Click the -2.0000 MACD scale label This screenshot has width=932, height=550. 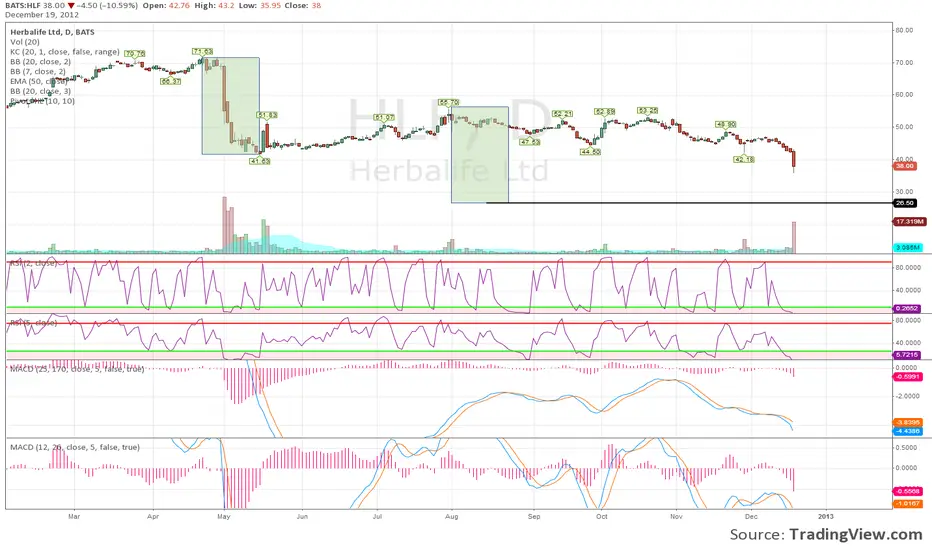click(x=908, y=396)
